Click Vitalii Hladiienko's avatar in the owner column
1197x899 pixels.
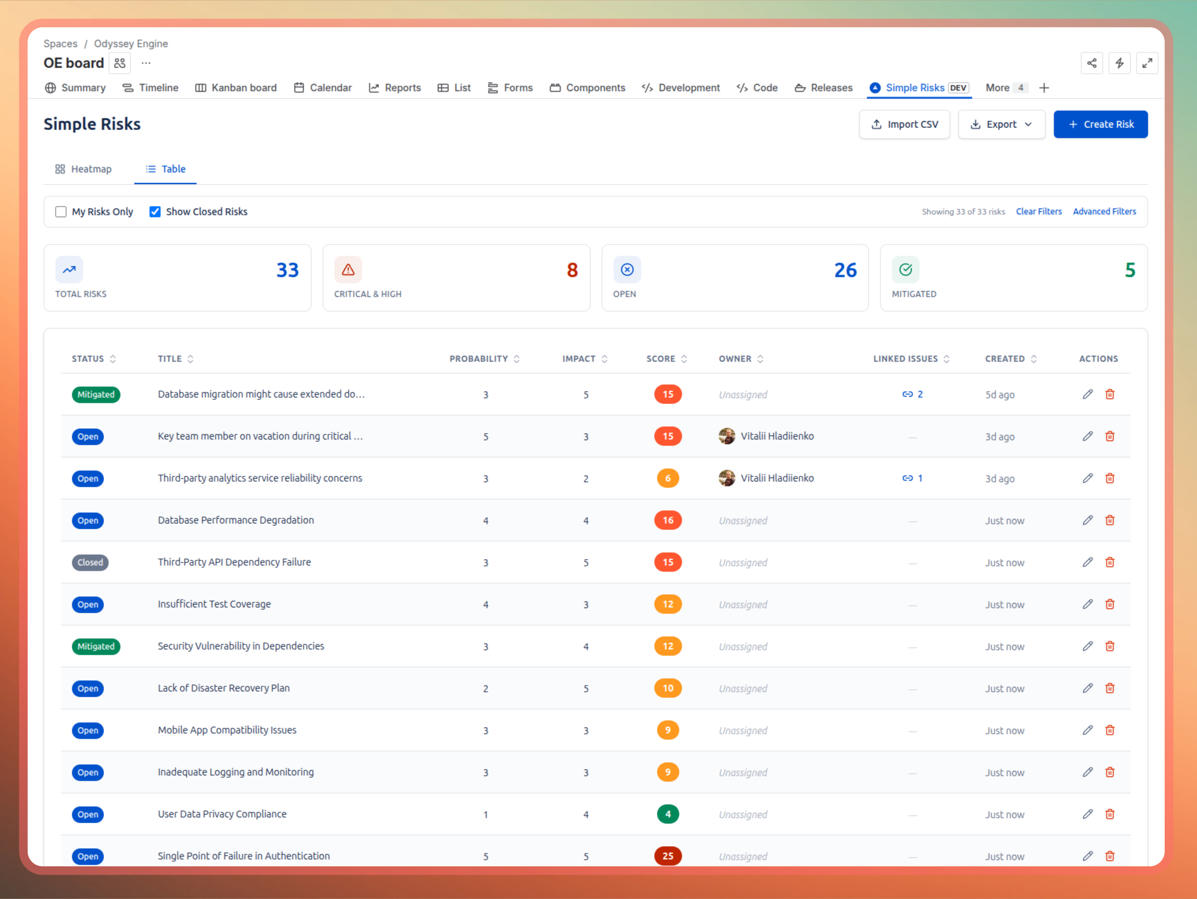(726, 436)
